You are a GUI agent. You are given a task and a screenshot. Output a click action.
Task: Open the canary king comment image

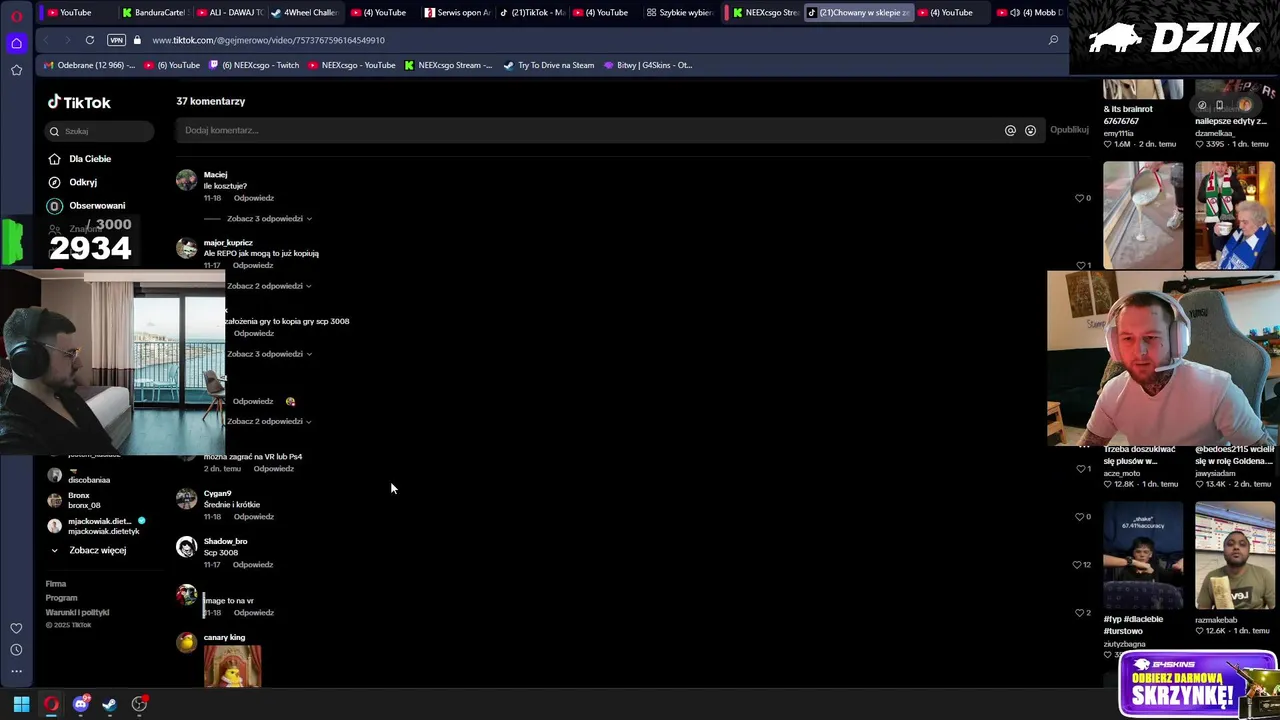tap(232, 666)
